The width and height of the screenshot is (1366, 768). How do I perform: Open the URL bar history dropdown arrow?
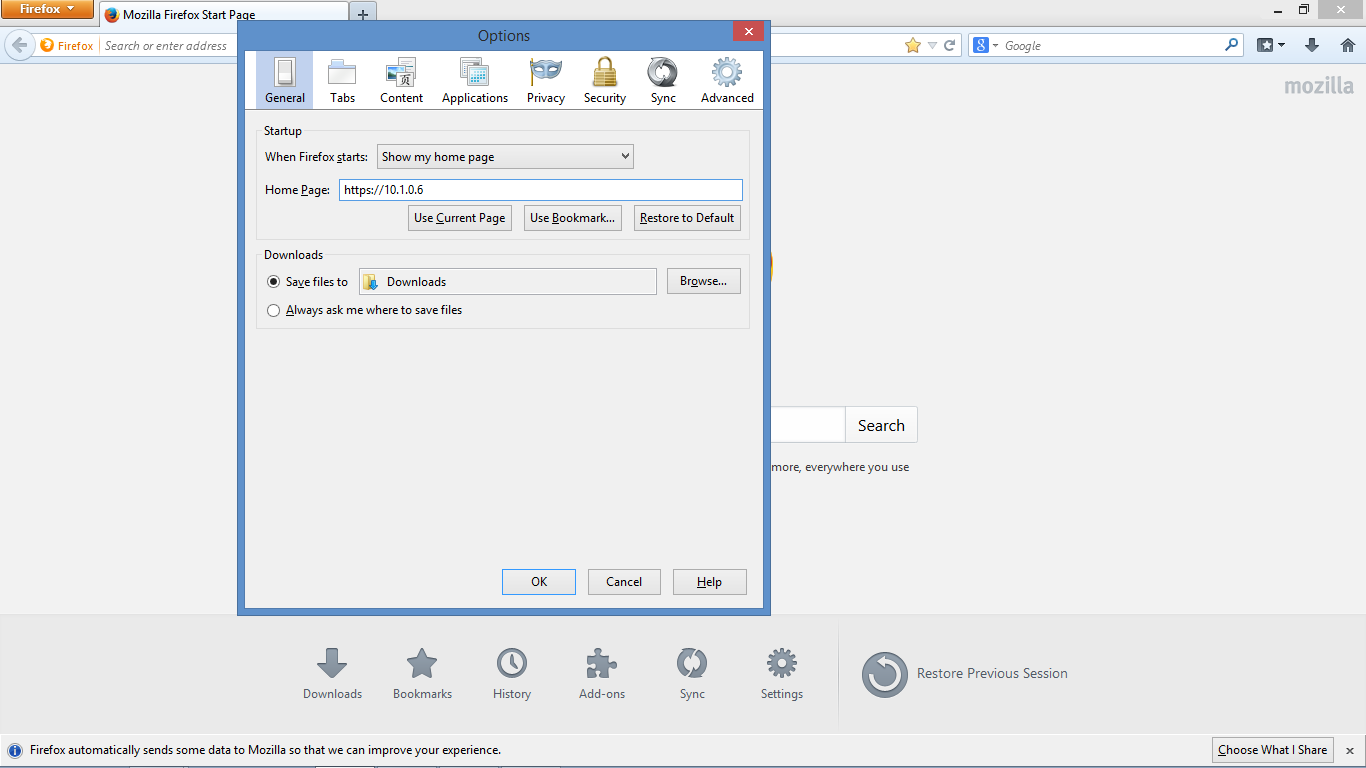pyautogui.click(x=932, y=45)
